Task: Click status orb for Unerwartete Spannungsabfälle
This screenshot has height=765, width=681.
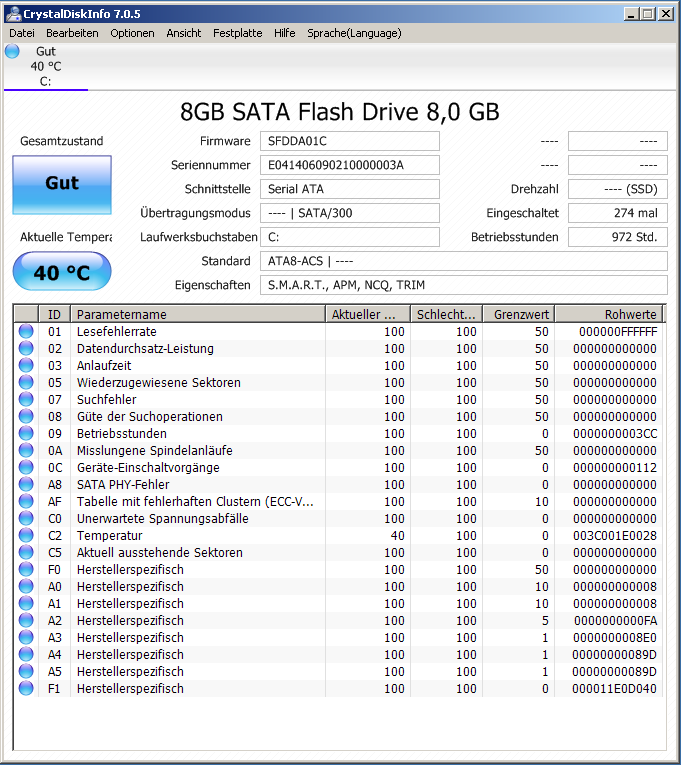Action: click(26, 518)
